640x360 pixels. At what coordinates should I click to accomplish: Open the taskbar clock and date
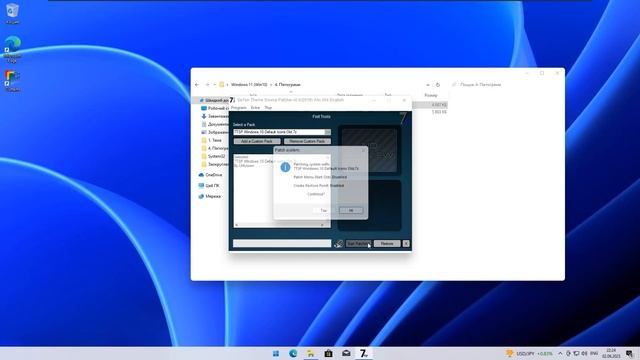click(611, 353)
